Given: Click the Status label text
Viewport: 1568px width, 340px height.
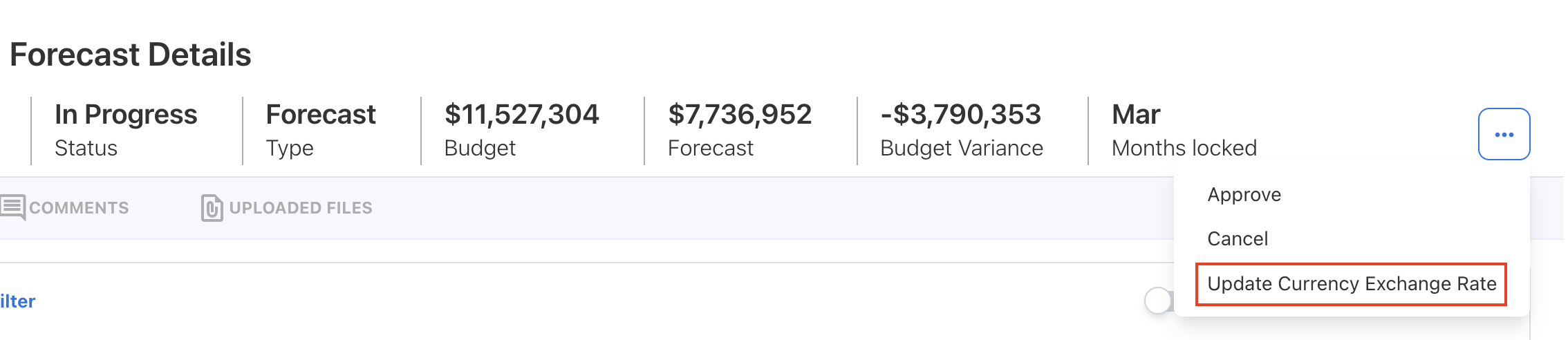Looking at the screenshot, I should click(x=86, y=149).
